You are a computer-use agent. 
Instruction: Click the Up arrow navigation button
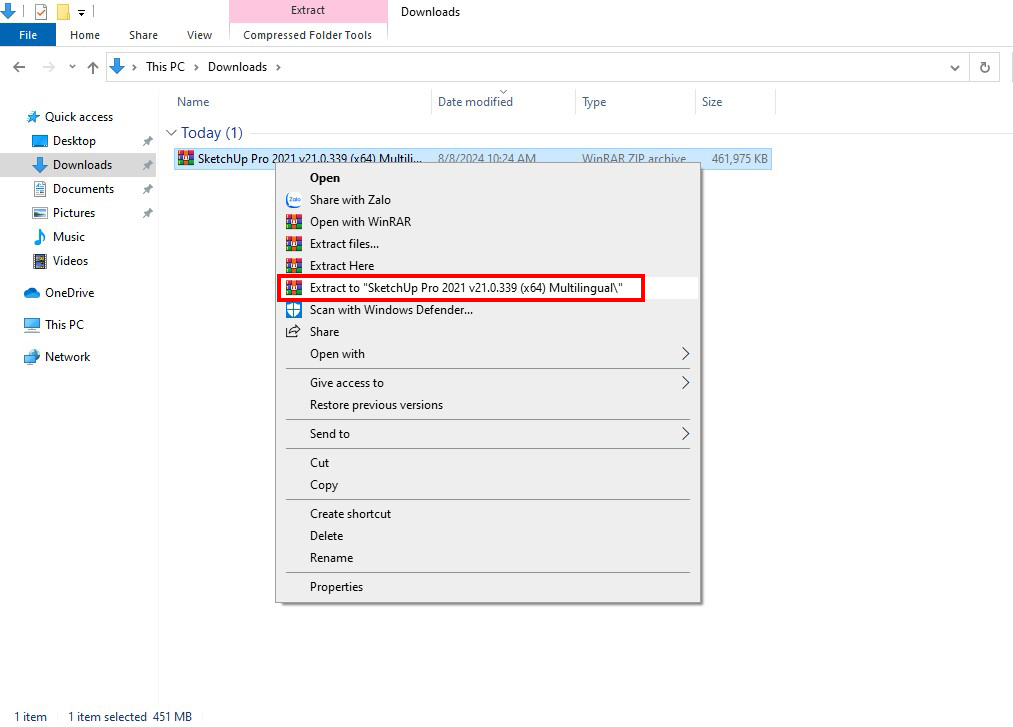coord(93,67)
